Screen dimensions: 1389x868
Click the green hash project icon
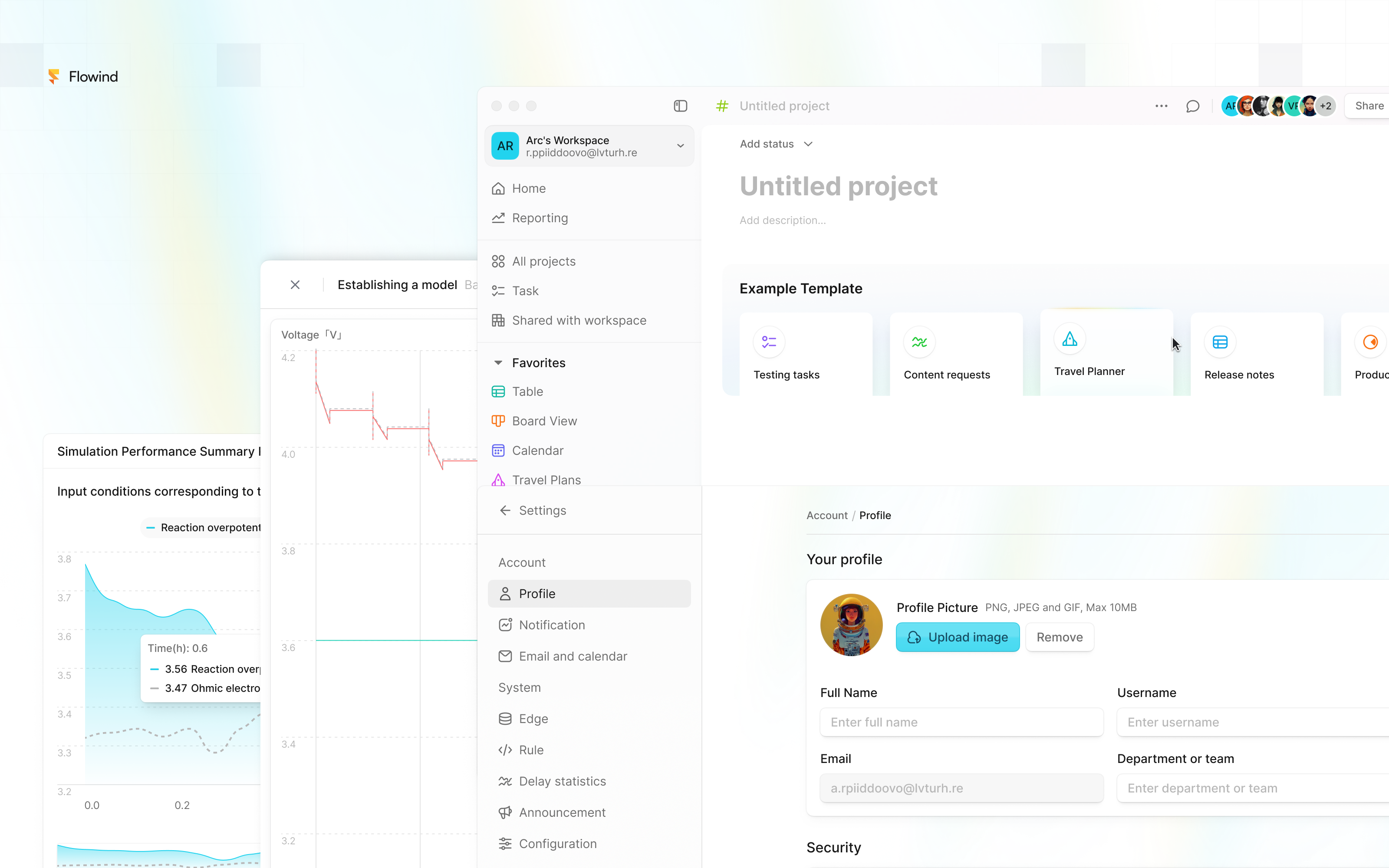[x=722, y=106]
